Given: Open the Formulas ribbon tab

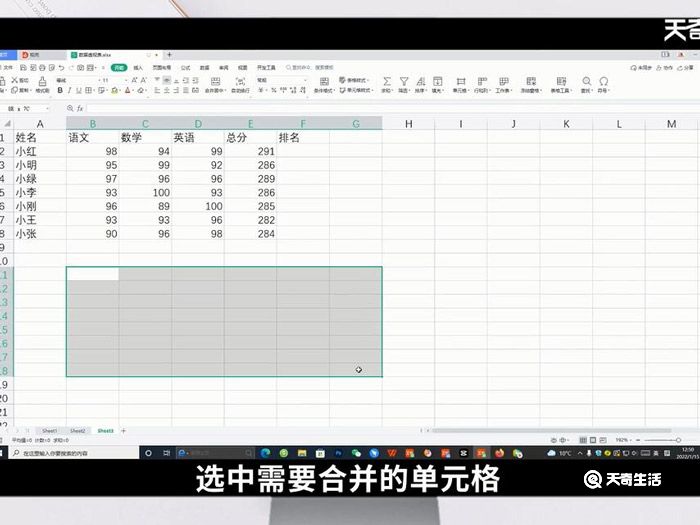Looking at the screenshot, I should coord(186,68).
